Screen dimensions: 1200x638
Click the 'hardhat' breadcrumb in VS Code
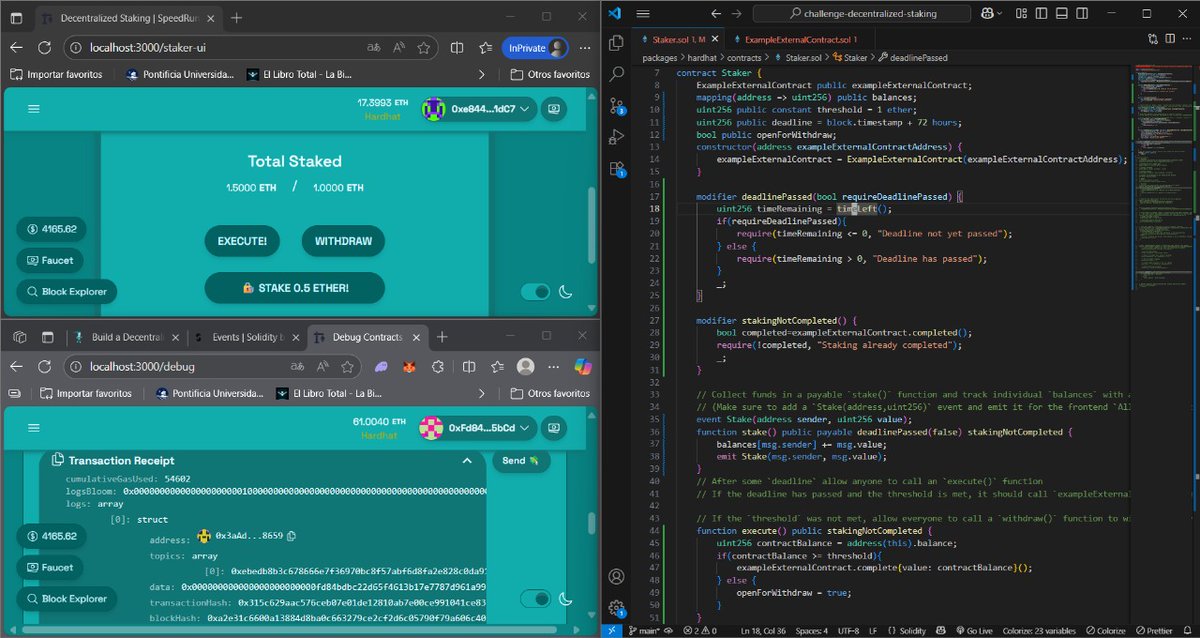(703, 58)
